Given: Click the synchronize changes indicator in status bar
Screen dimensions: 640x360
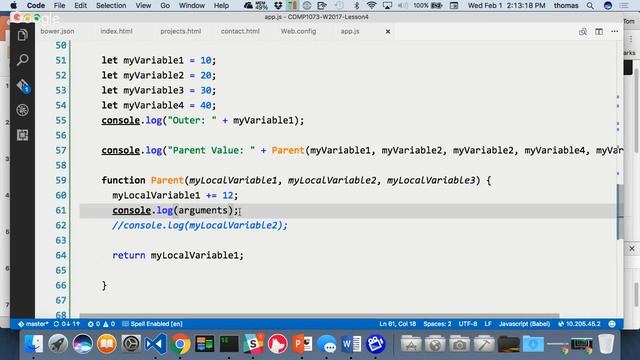Looking at the screenshot, I should 67,324.
